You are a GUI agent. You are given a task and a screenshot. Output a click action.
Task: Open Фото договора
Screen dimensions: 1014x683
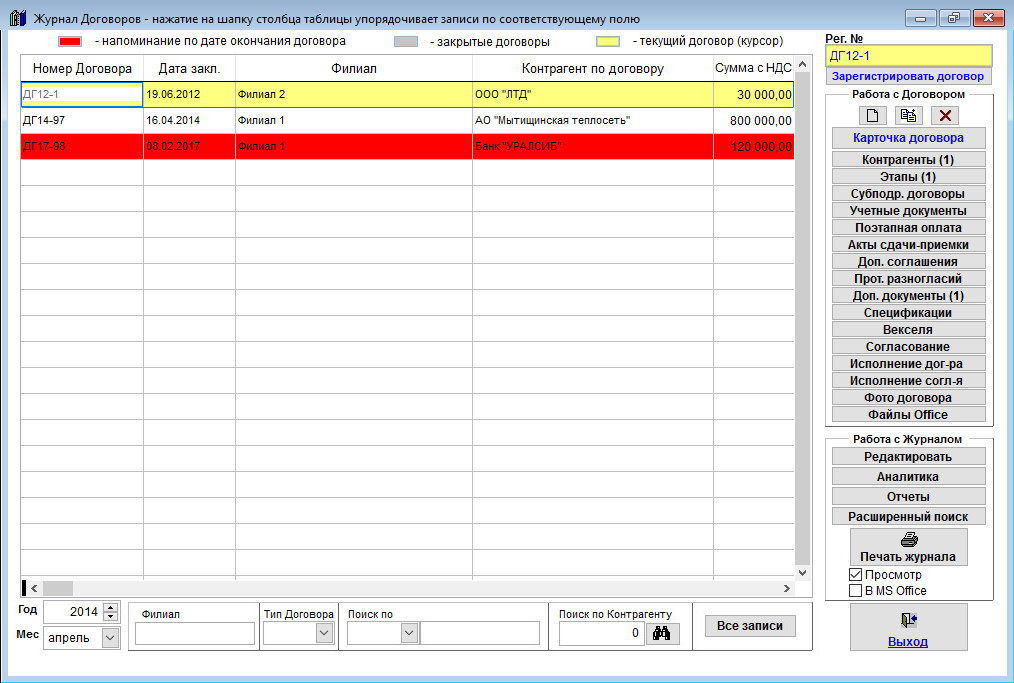point(909,398)
